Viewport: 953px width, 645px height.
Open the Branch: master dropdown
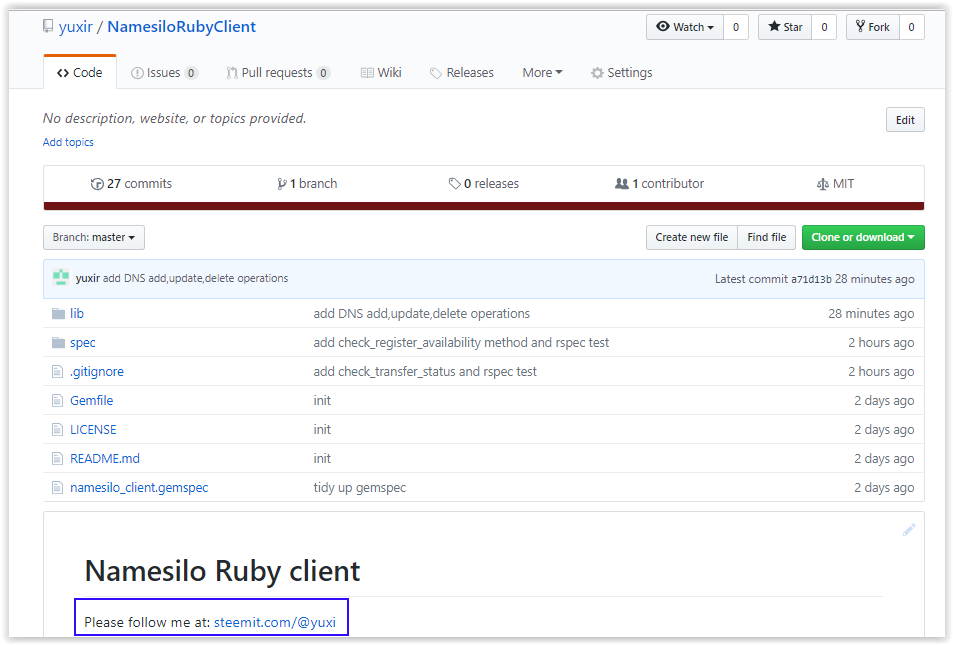point(94,238)
